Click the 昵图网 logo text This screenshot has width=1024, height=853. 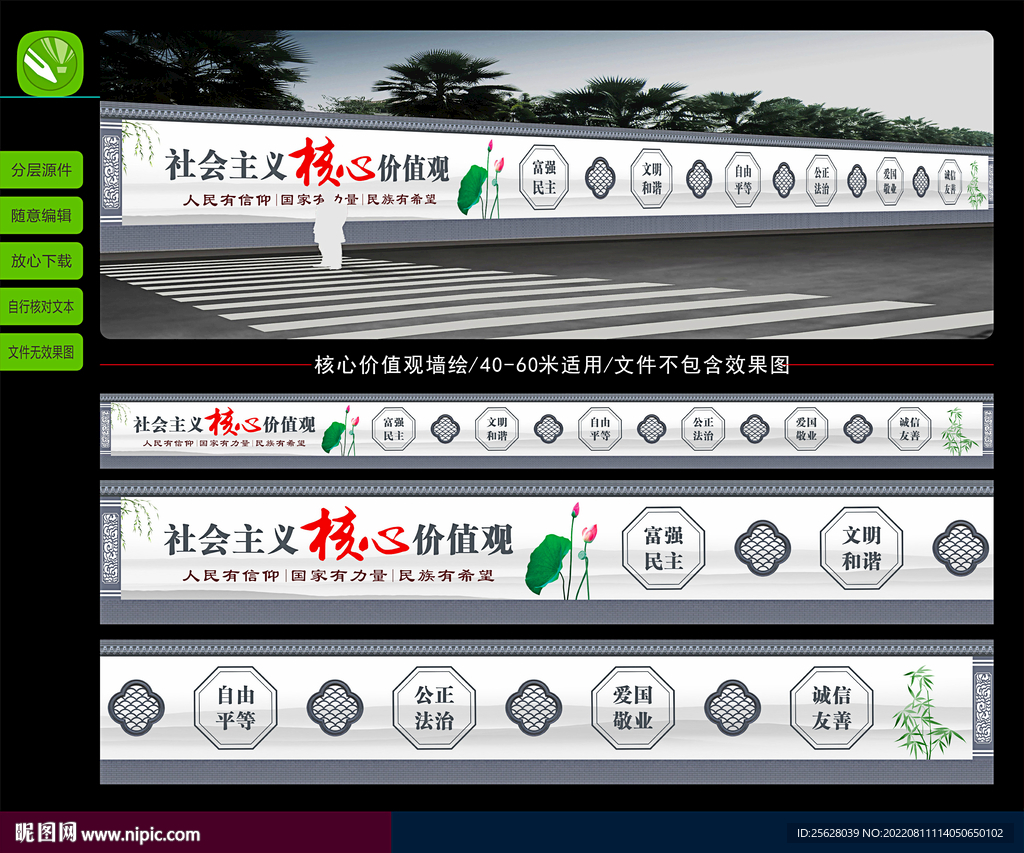pyautogui.click(x=44, y=833)
